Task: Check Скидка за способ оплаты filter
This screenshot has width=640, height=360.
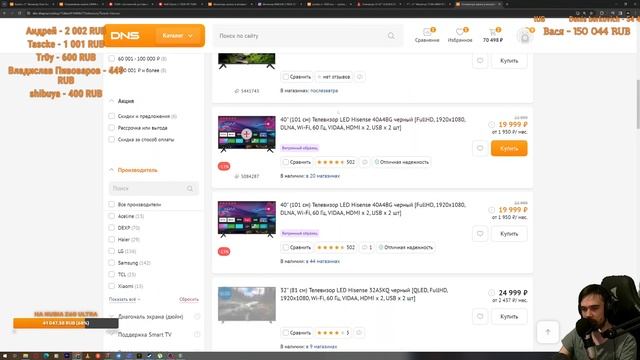Action: [x=111, y=140]
